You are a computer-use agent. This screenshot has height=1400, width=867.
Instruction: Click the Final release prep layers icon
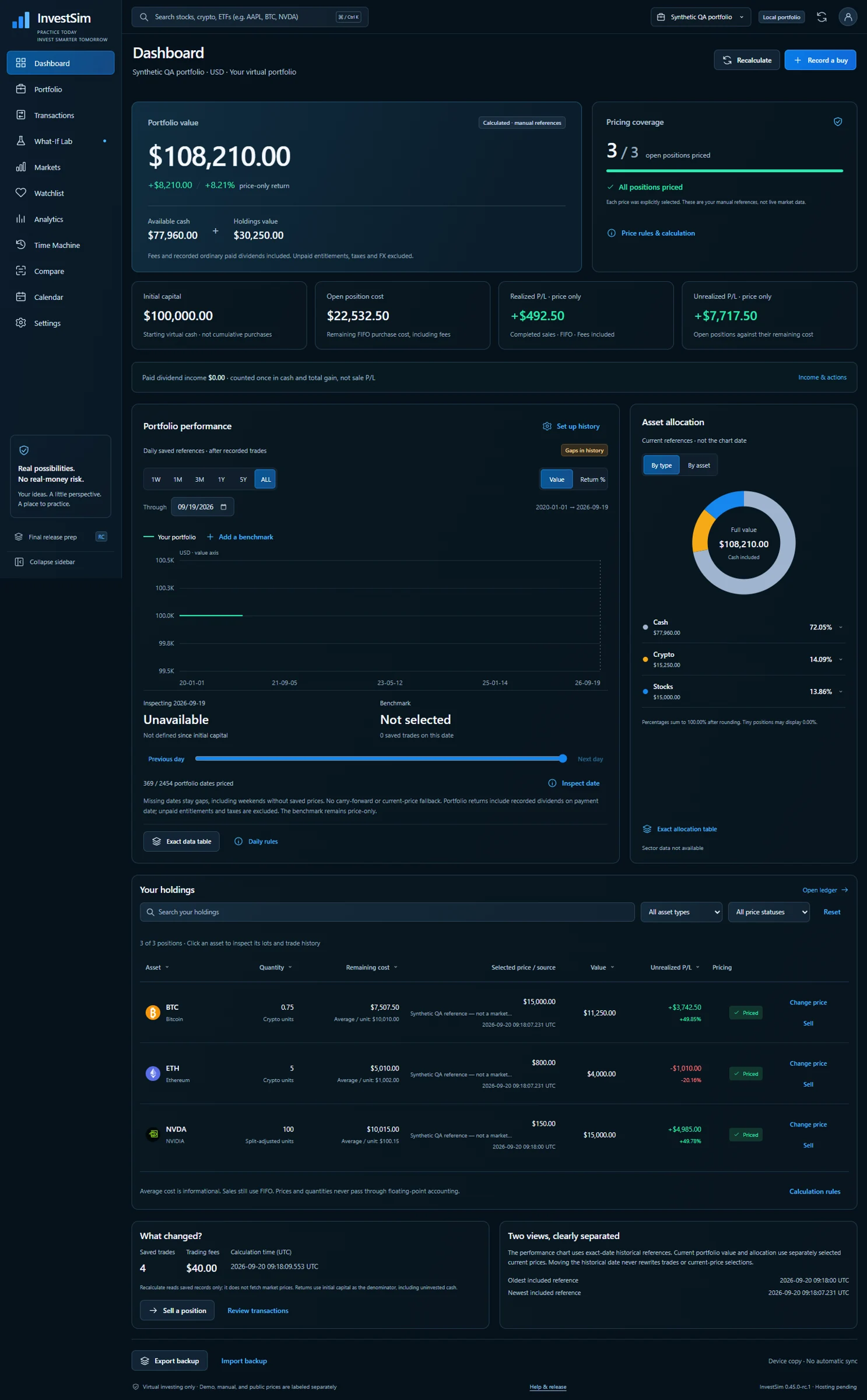click(19, 537)
